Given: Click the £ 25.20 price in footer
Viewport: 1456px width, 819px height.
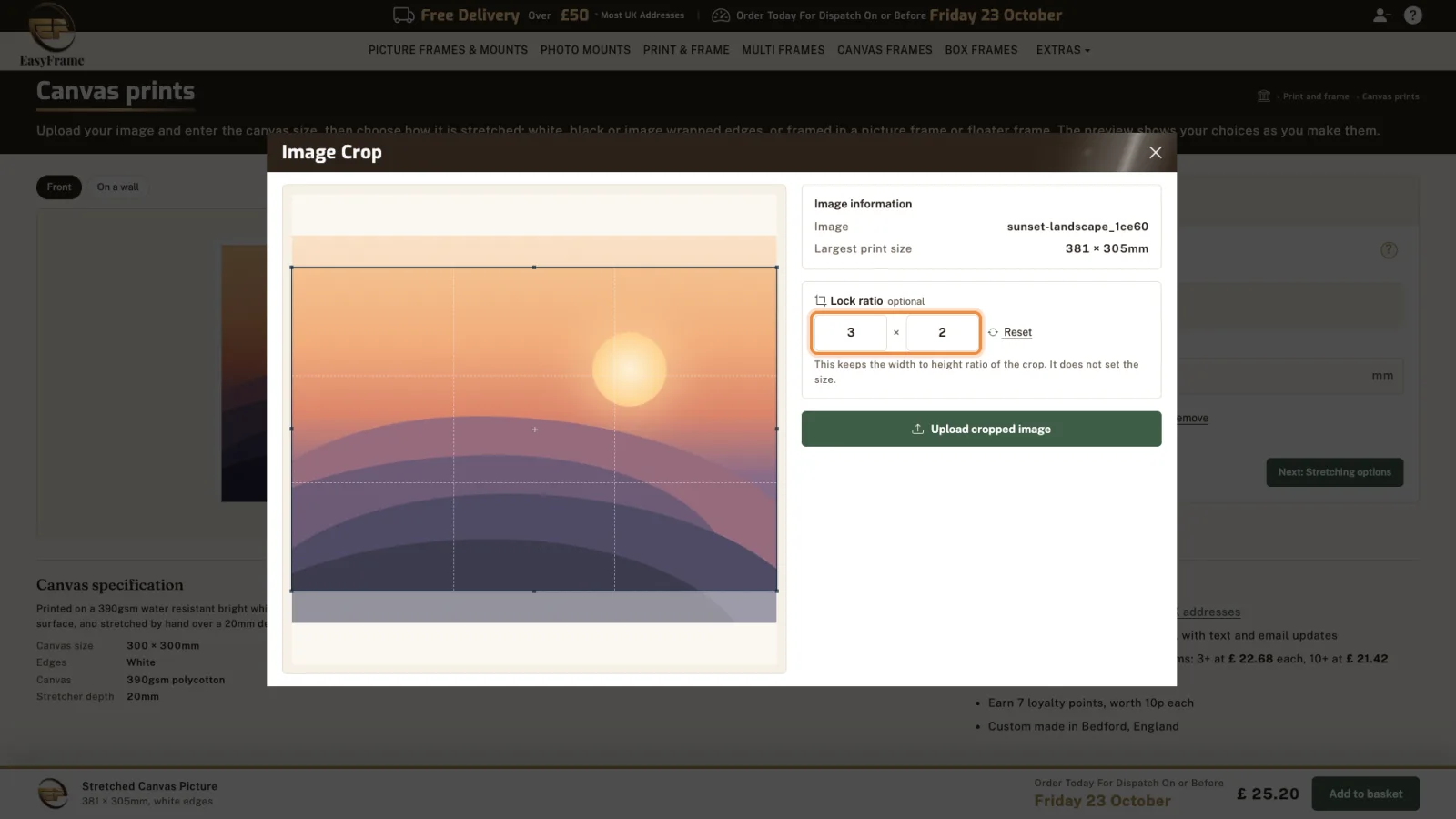Looking at the screenshot, I should tap(1268, 794).
